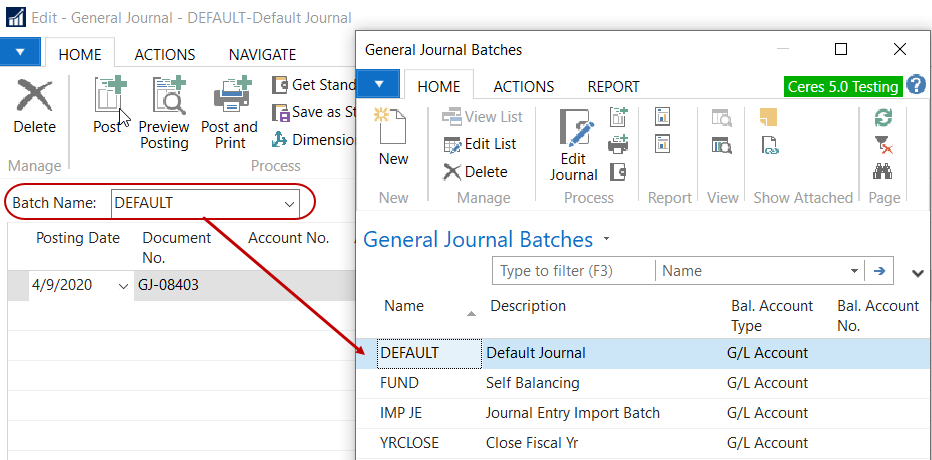The image size is (932, 460).
Task: Sort by the Description column header
Action: pyautogui.click(x=528, y=306)
